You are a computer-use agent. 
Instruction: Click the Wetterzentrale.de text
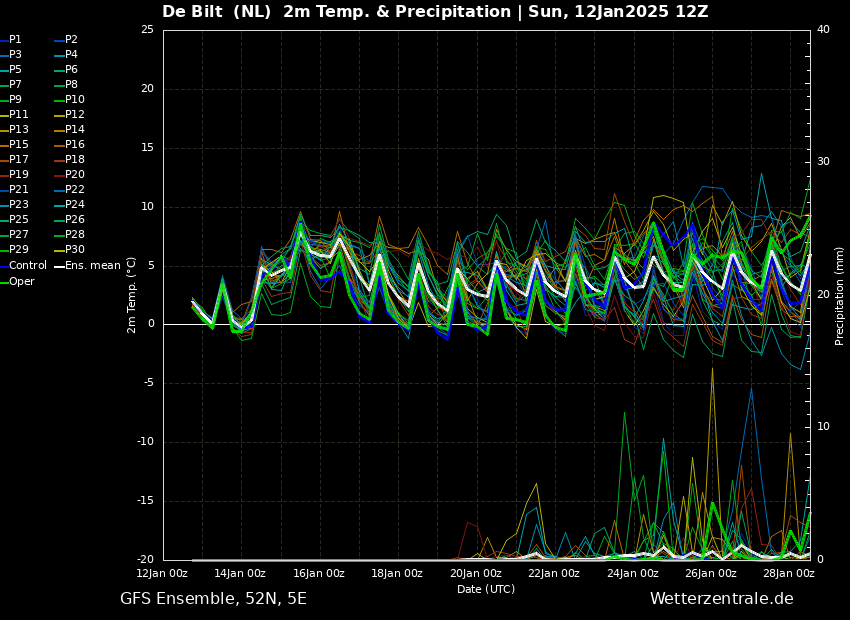(722, 599)
